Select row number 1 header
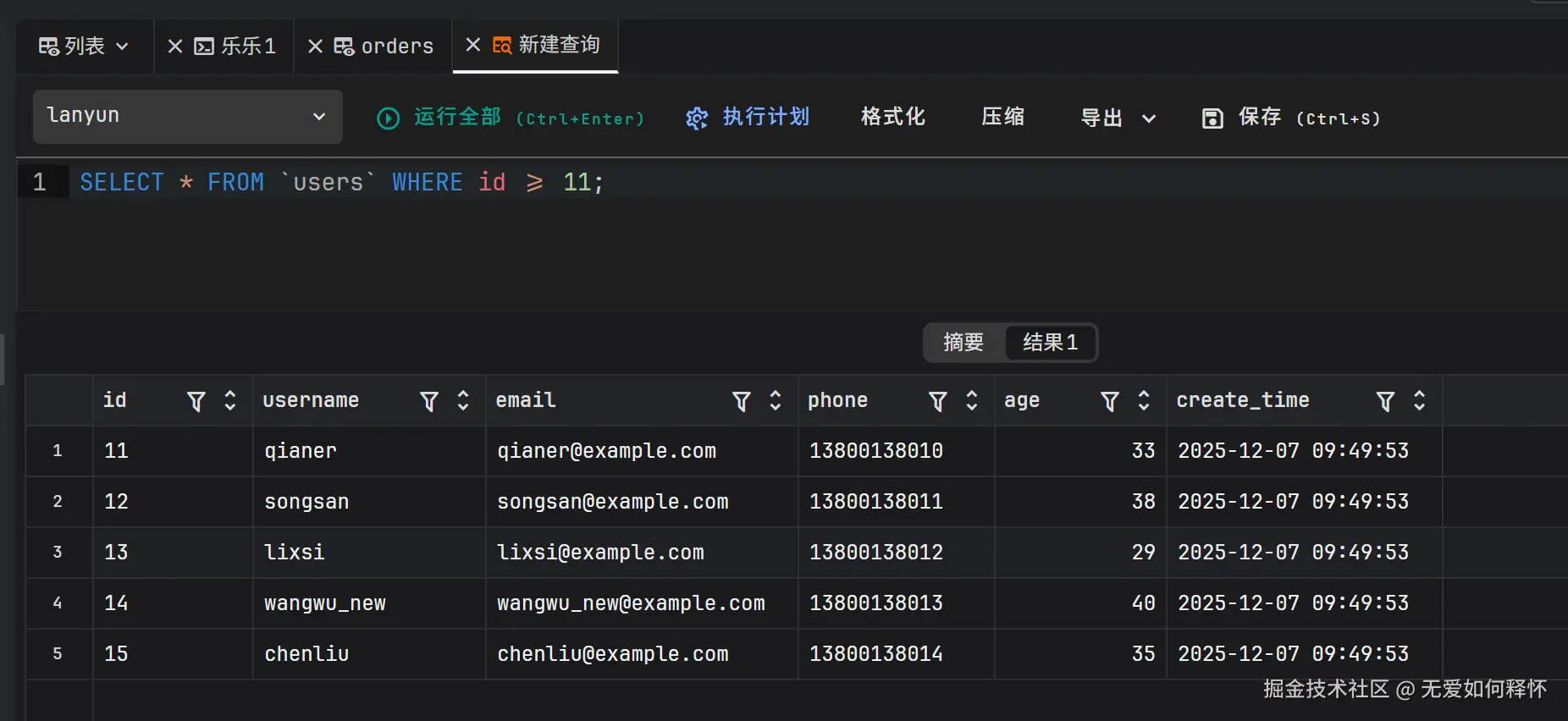Screen dimensions: 1568x721 tap(58, 451)
